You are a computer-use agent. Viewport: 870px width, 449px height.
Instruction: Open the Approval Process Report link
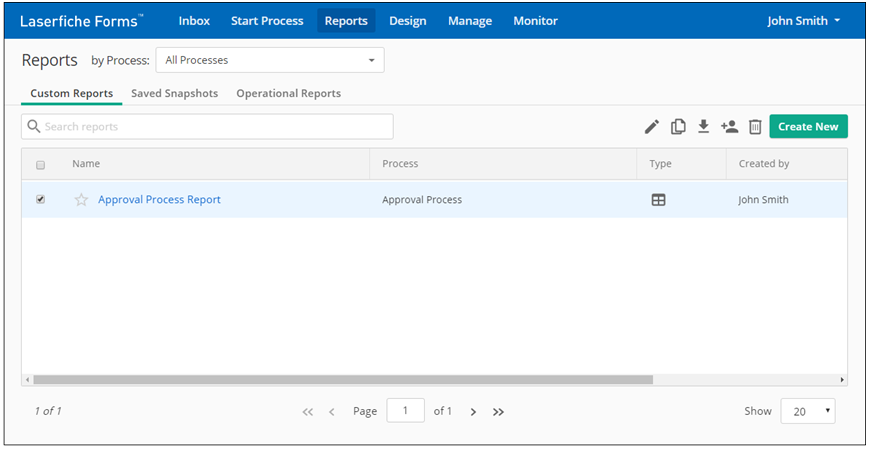[x=159, y=200]
